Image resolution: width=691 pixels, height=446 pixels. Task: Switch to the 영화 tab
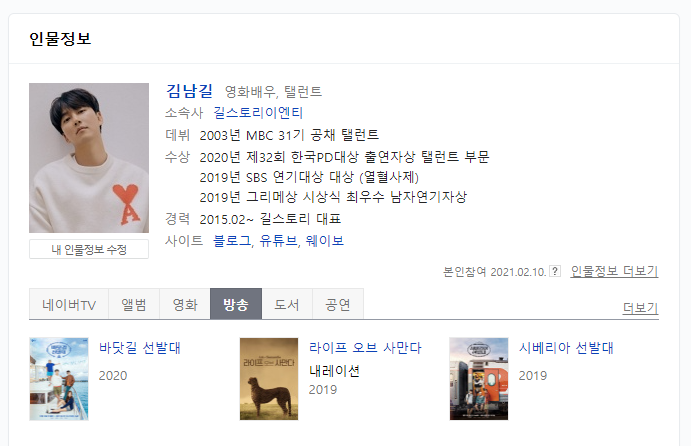coord(185,304)
